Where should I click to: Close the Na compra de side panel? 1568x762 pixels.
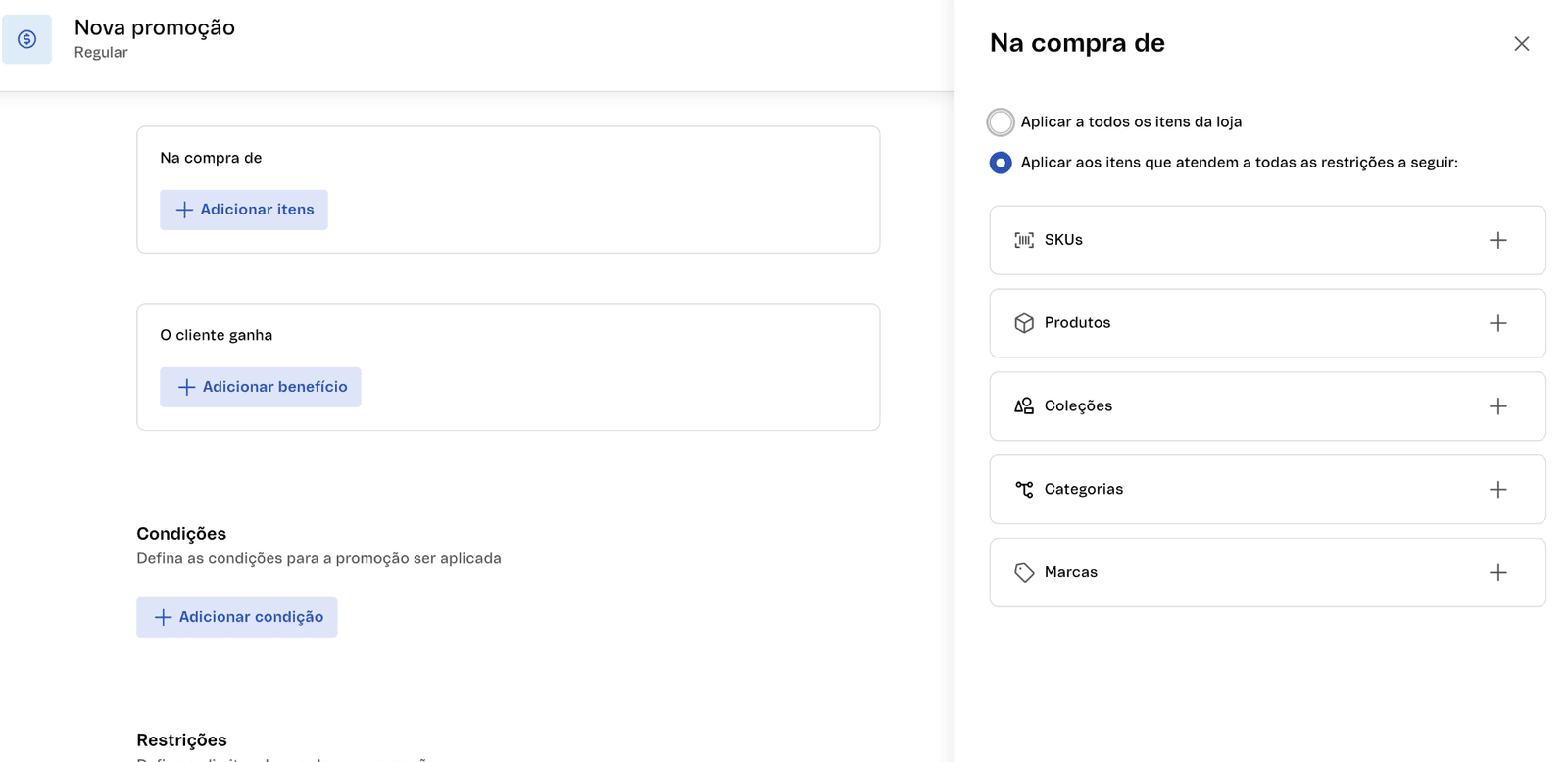1521,44
